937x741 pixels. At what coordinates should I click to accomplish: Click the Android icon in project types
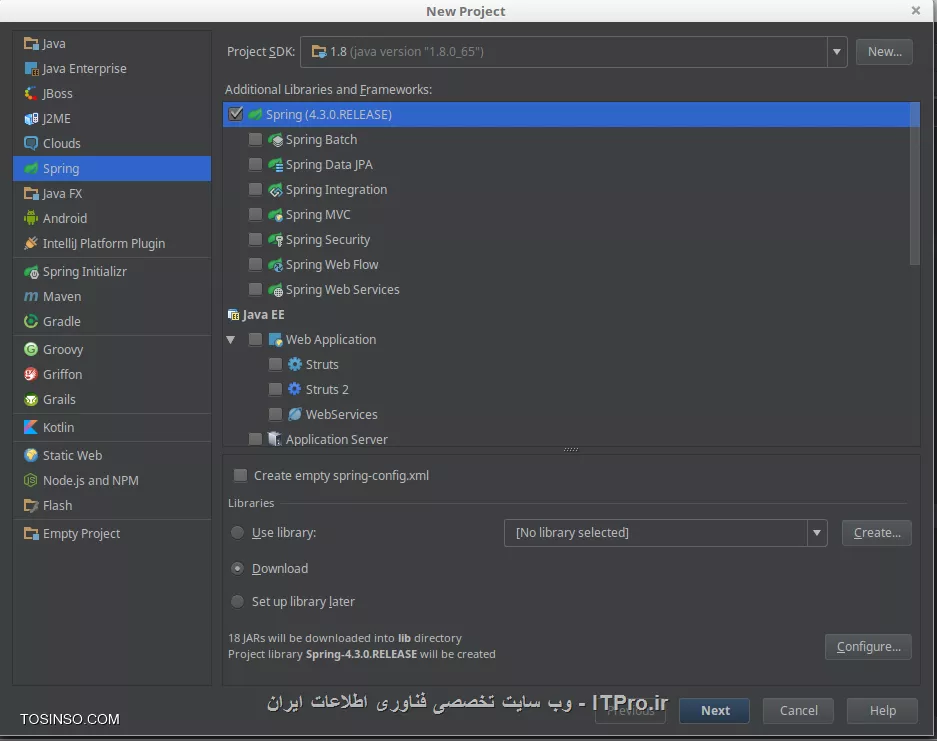pos(31,218)
